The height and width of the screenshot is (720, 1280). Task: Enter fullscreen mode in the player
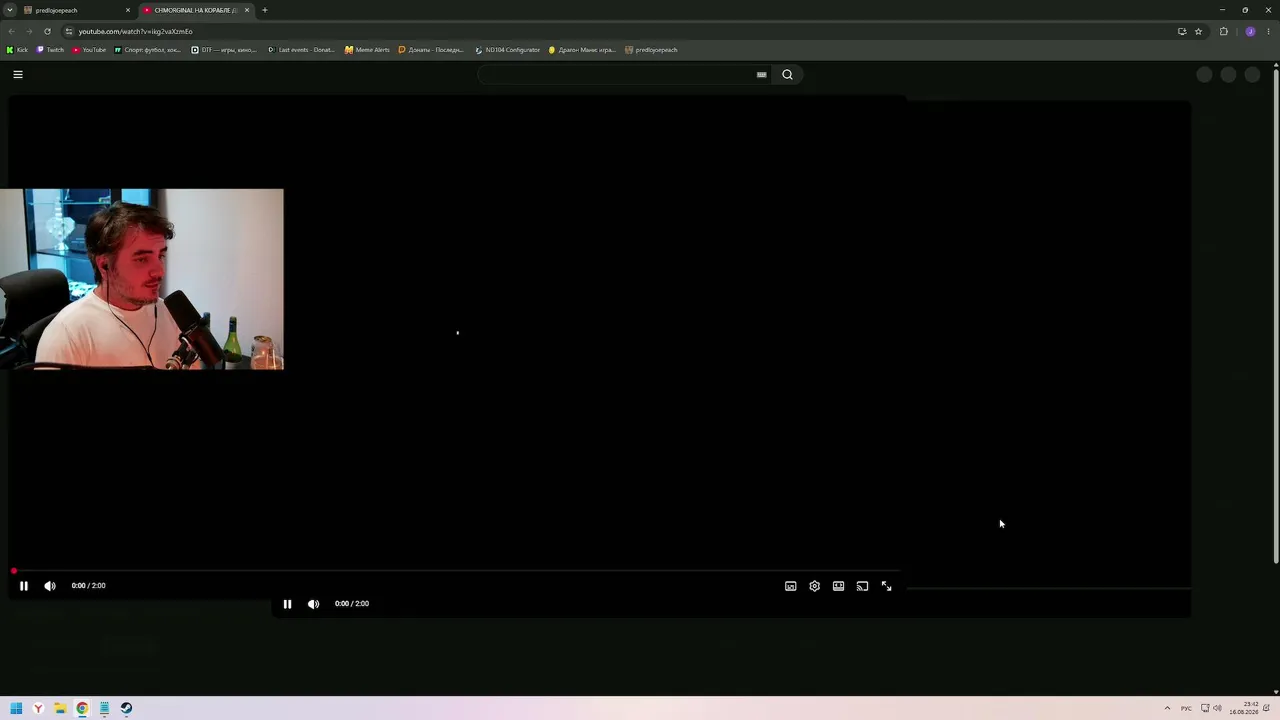pos(886,586)
